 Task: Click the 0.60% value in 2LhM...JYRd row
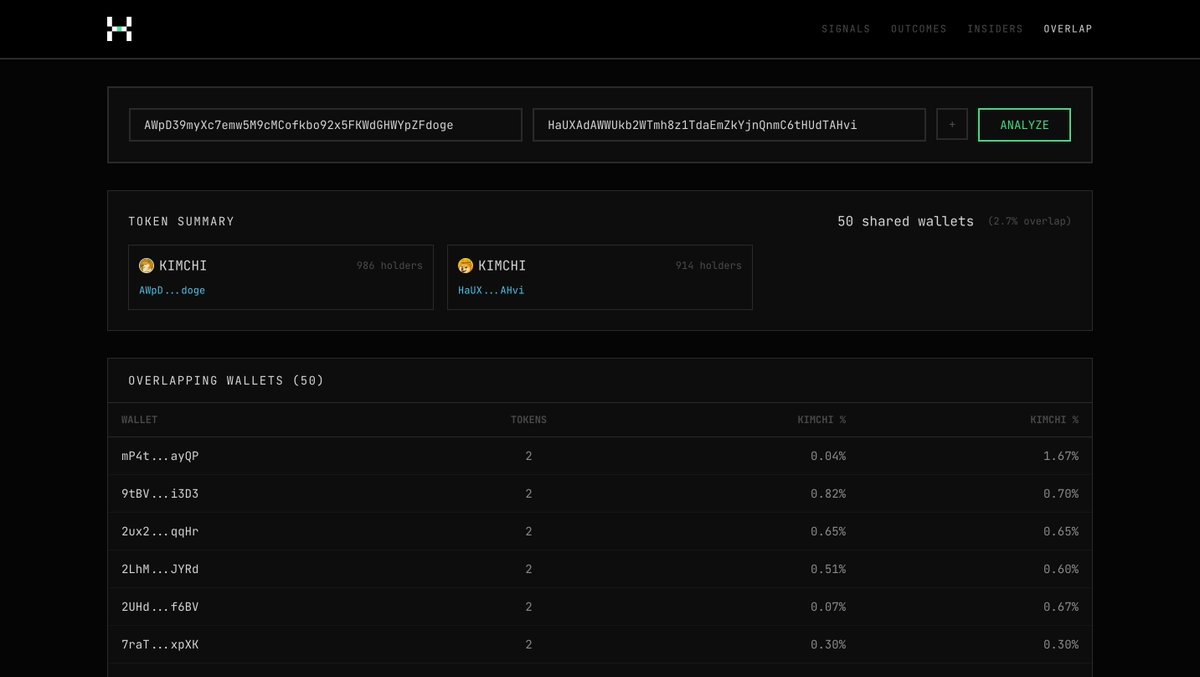[x=1061, y=569]
